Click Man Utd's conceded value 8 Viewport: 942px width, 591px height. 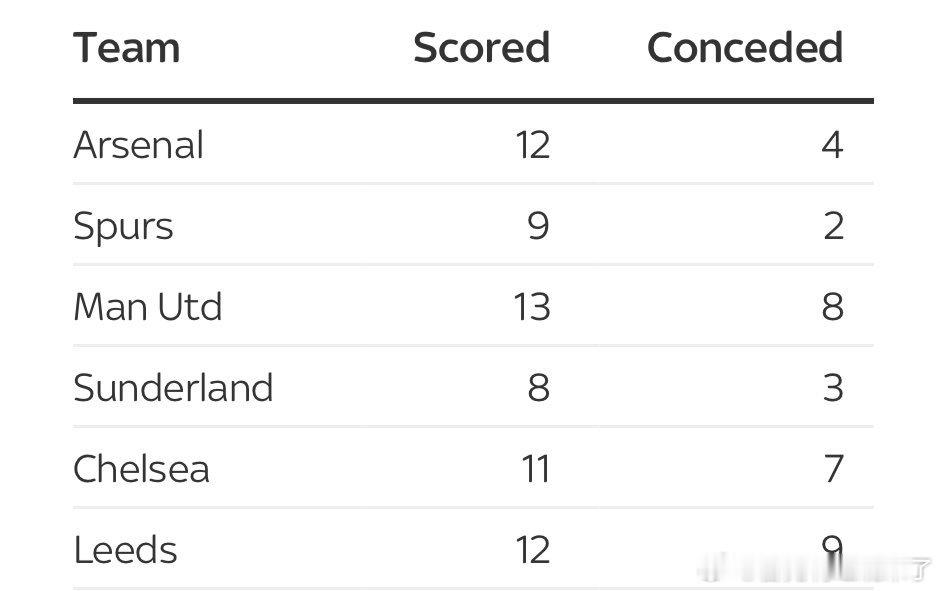[x=833, y=307]
